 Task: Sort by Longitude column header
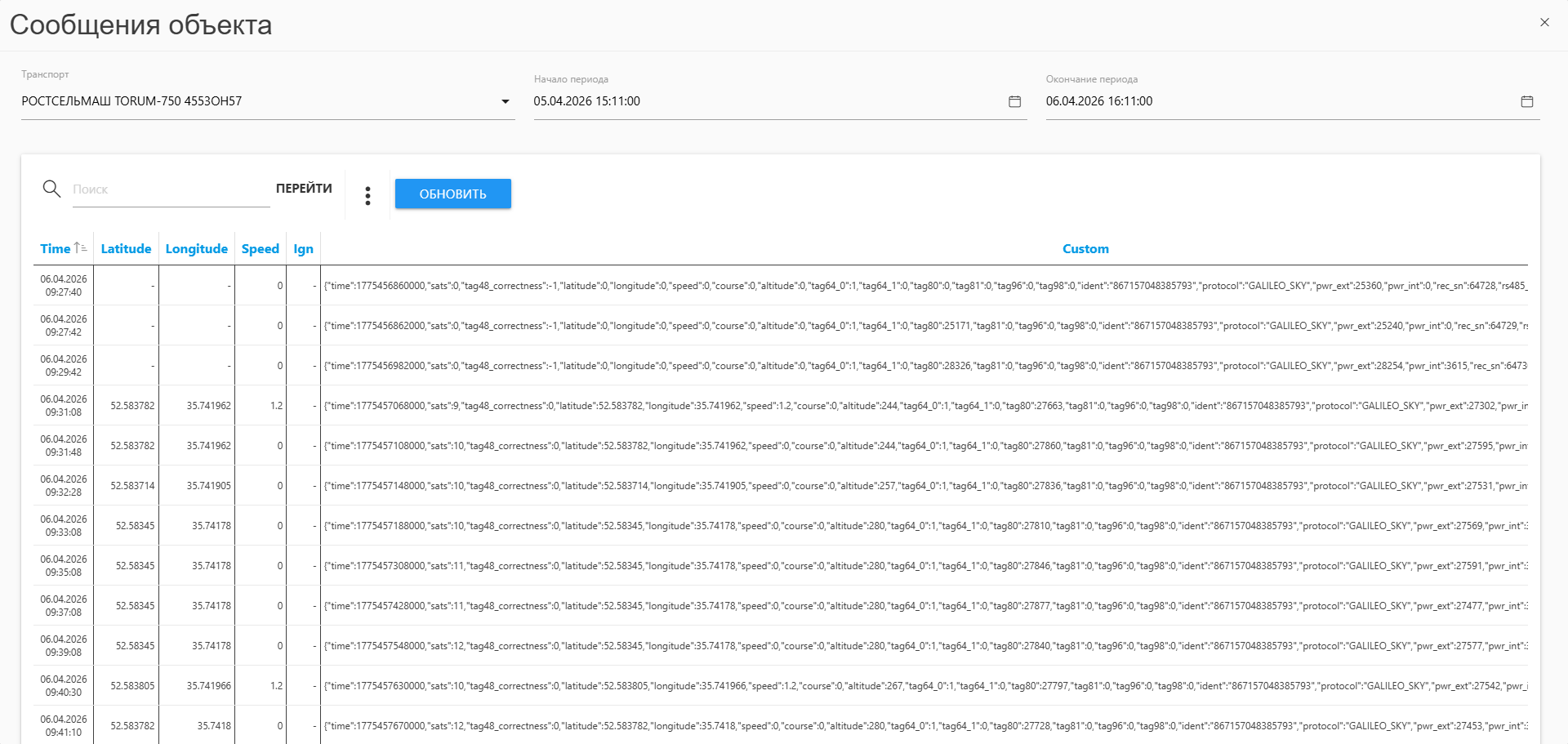[x=196, y=249]
